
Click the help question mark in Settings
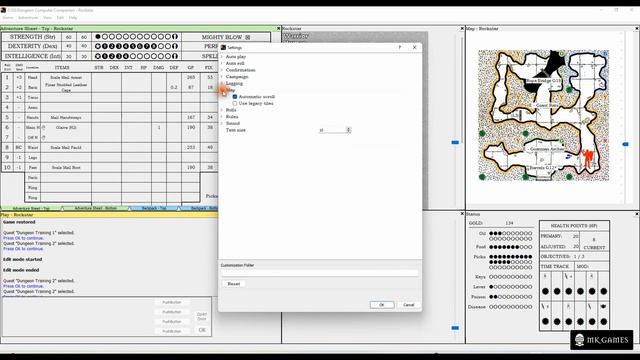[400, 47]
